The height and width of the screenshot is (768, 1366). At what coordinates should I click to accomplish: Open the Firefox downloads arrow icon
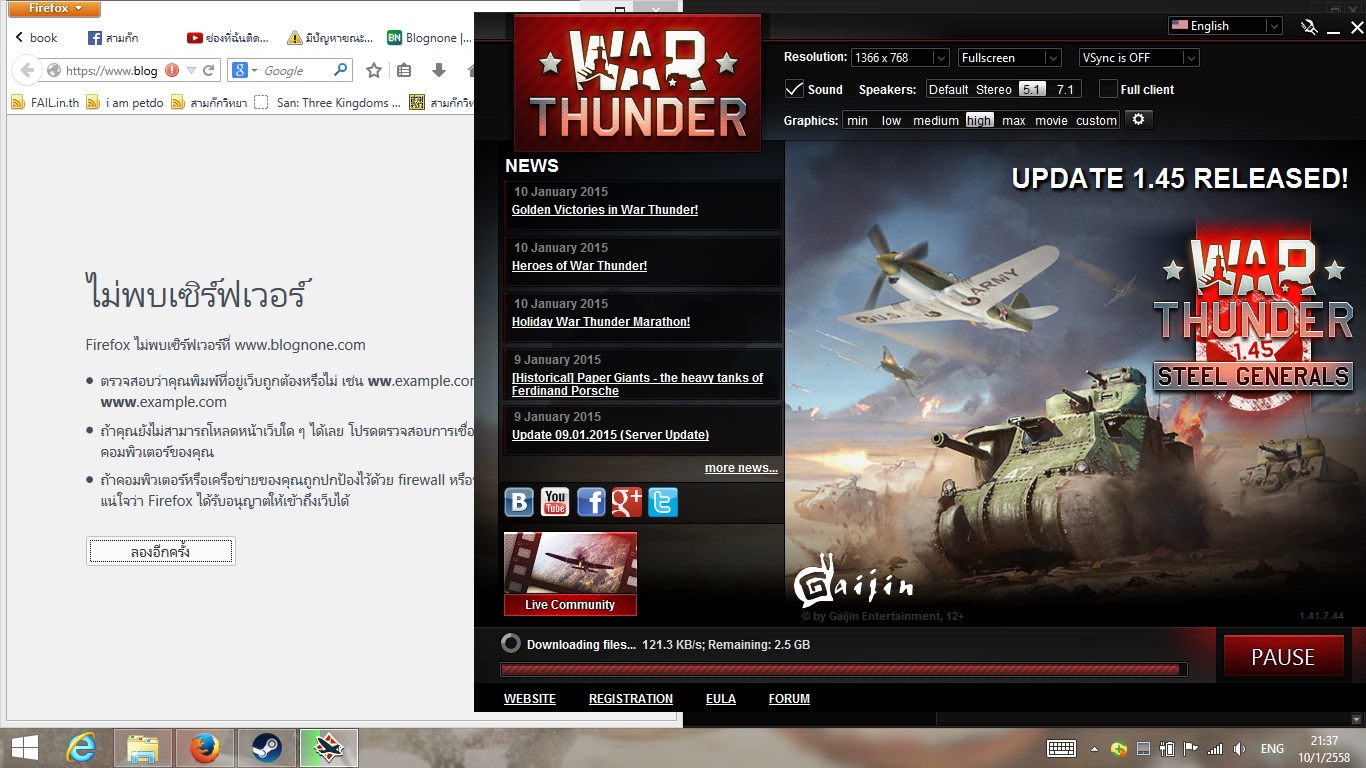click(438, 71)
